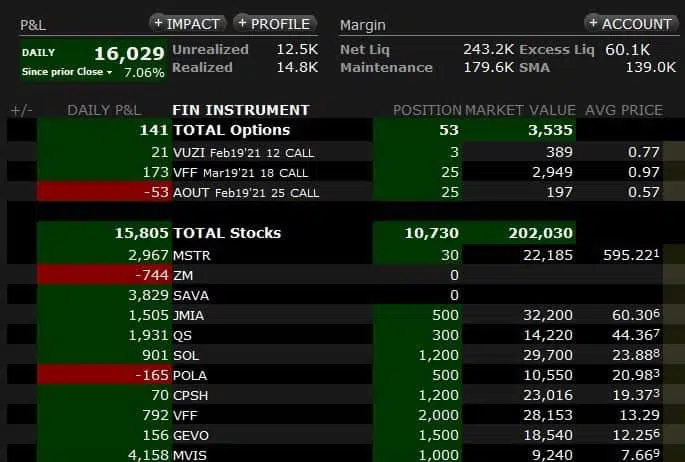Click JMIA market value 32,200
The width and height of the screenshot is (685, 462).
(x=548, y=315)
